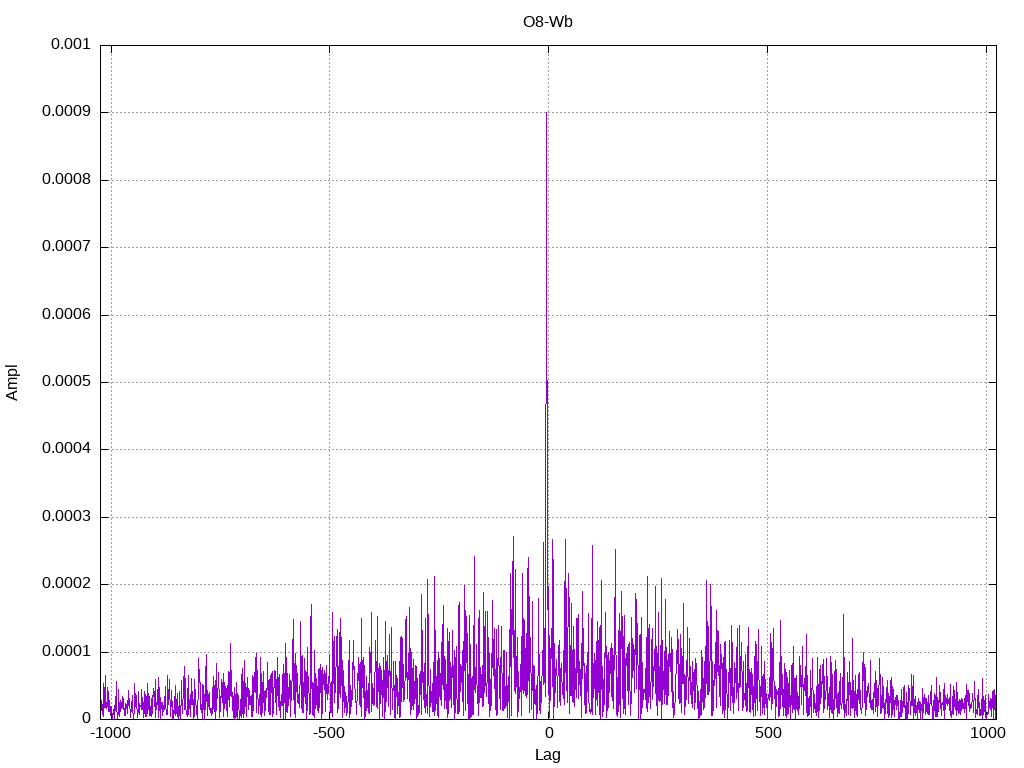Select the Ampl y-axis label
Viewport: 1024px width, 768px height.
click(x=13, y=382)
